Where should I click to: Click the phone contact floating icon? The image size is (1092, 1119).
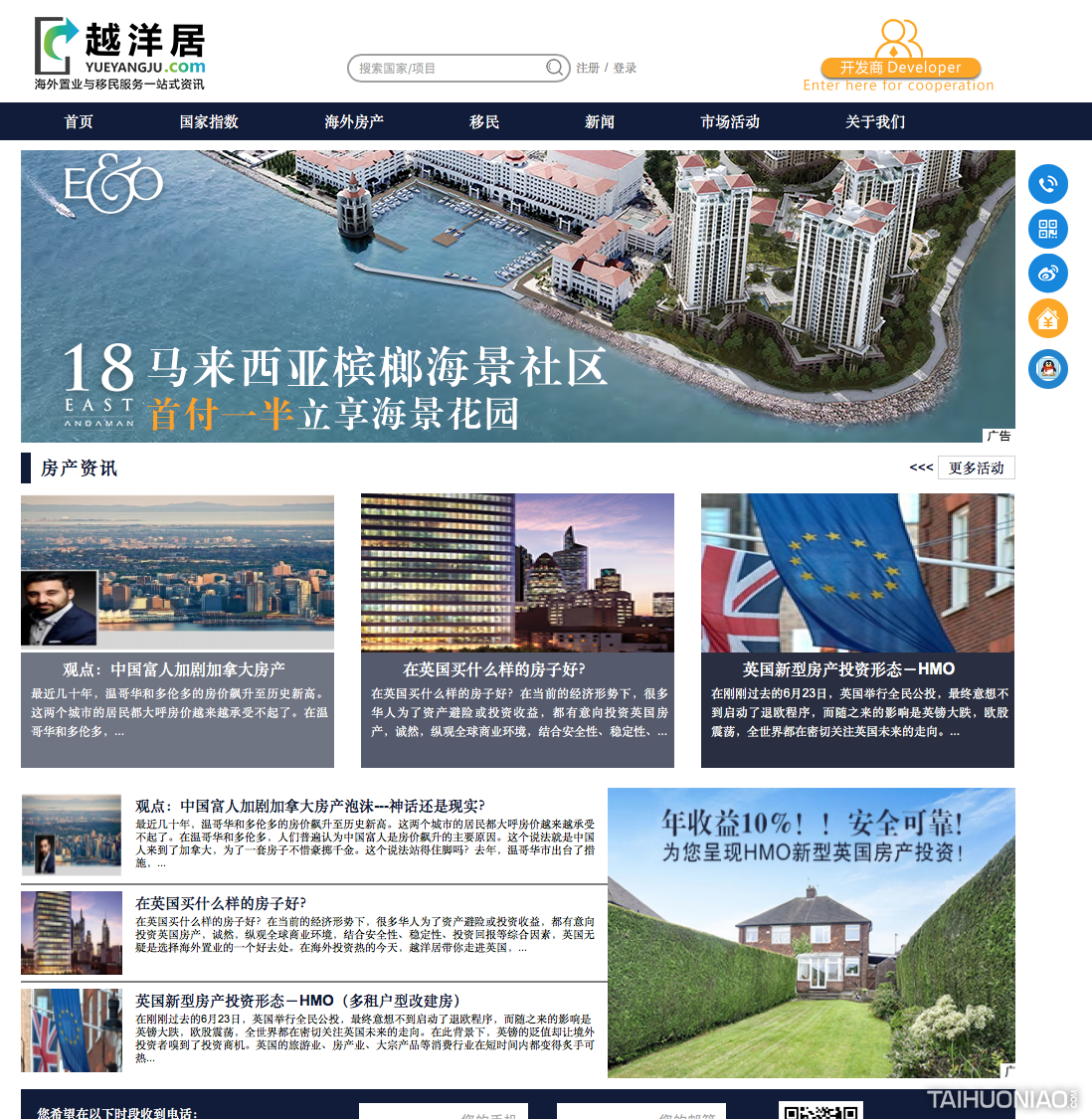pos(1047,184)
